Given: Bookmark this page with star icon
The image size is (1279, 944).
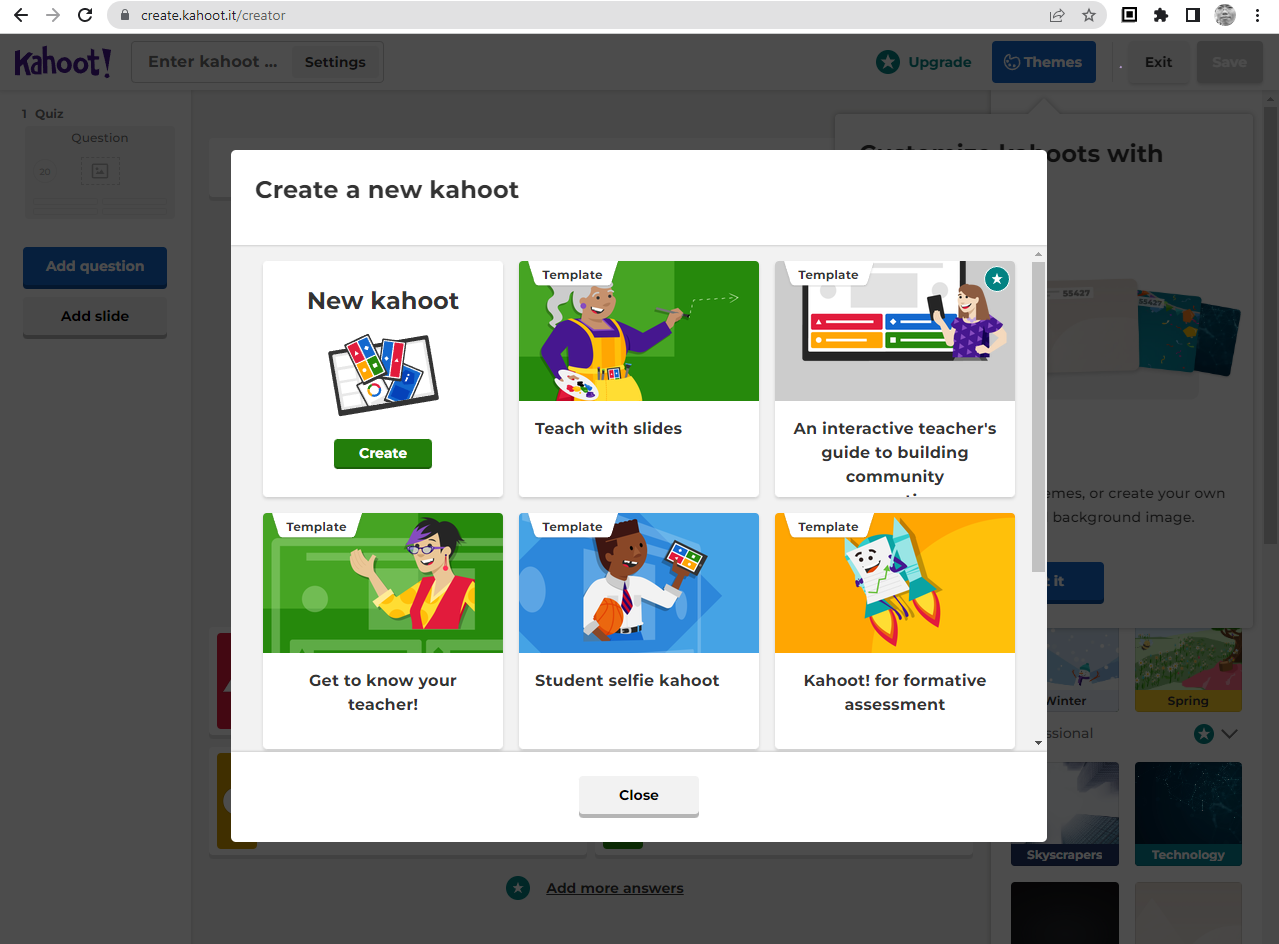Looking at the screenshot, I should pyautogui.click(x=1088, y=15).
